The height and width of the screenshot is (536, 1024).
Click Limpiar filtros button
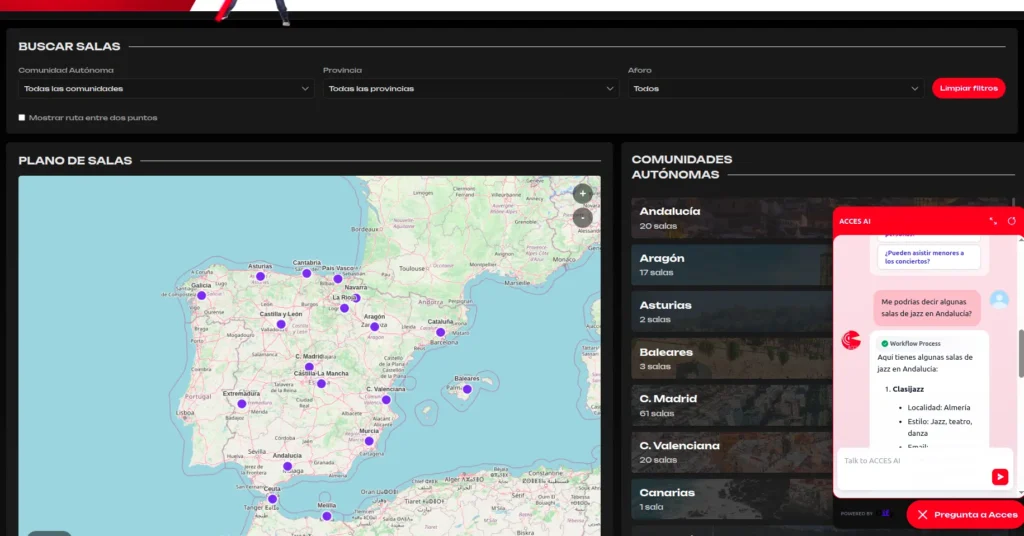[x=968, y=88]
